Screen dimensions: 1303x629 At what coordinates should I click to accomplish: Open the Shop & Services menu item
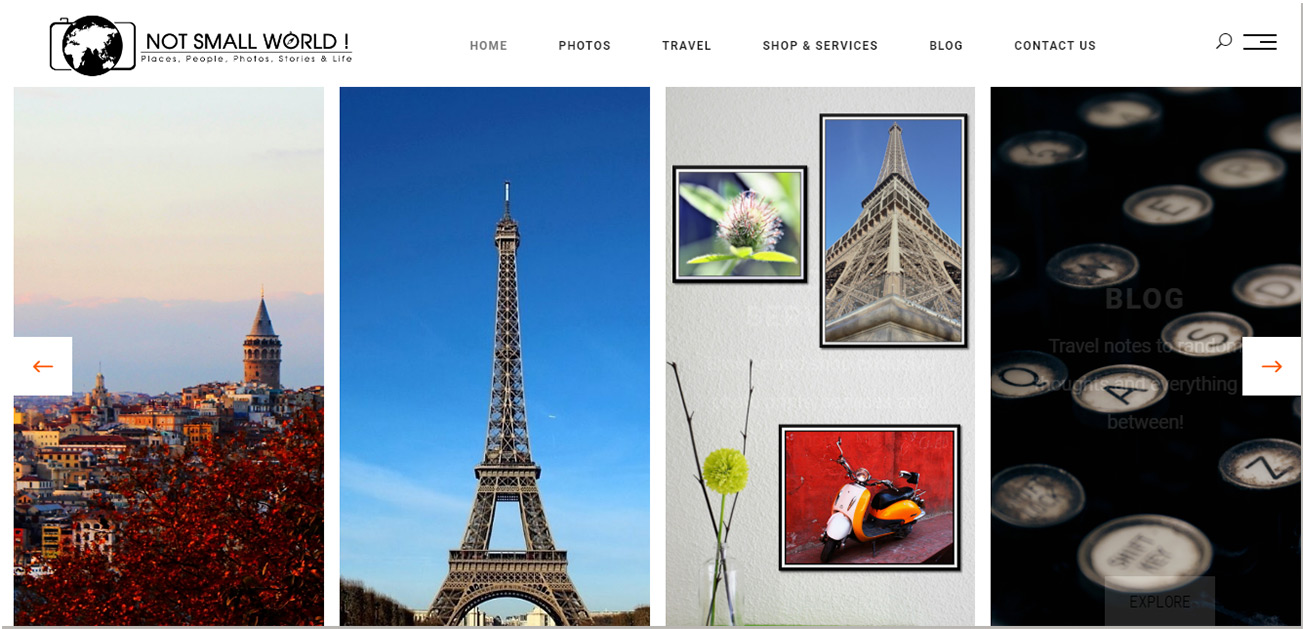[820, 46]
